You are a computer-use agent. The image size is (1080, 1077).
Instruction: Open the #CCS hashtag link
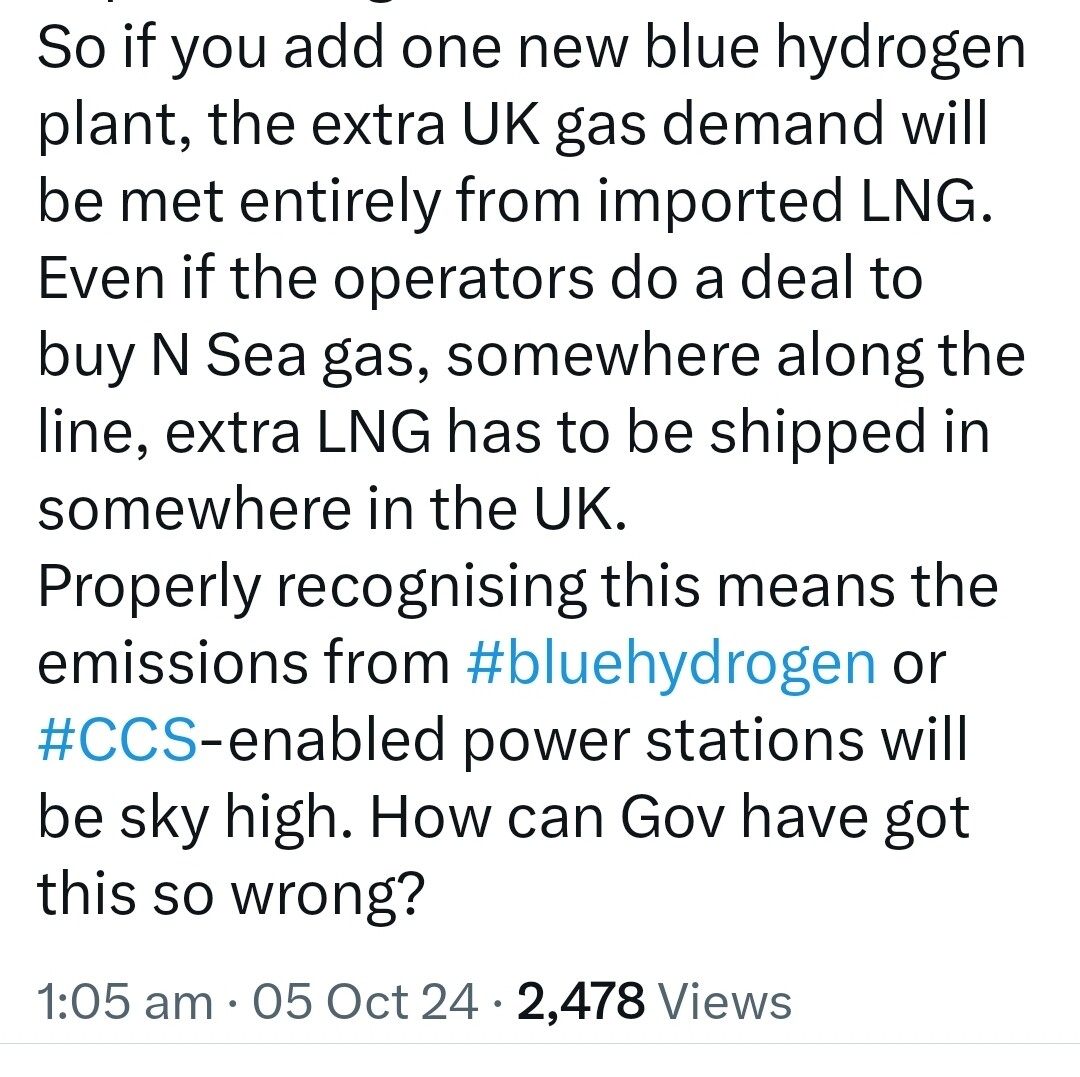click(118, 740)
